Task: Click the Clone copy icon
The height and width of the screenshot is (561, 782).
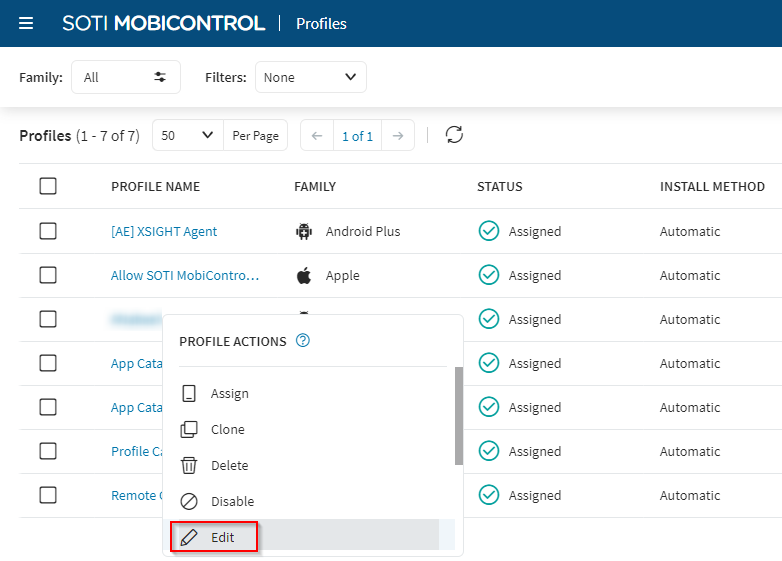Action: (x=189, y=429)
